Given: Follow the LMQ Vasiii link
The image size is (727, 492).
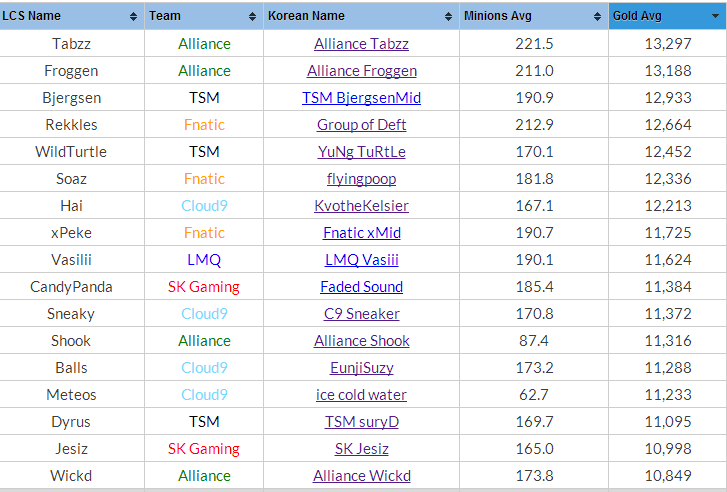Looking at the screenshot, I should [362, 260].
